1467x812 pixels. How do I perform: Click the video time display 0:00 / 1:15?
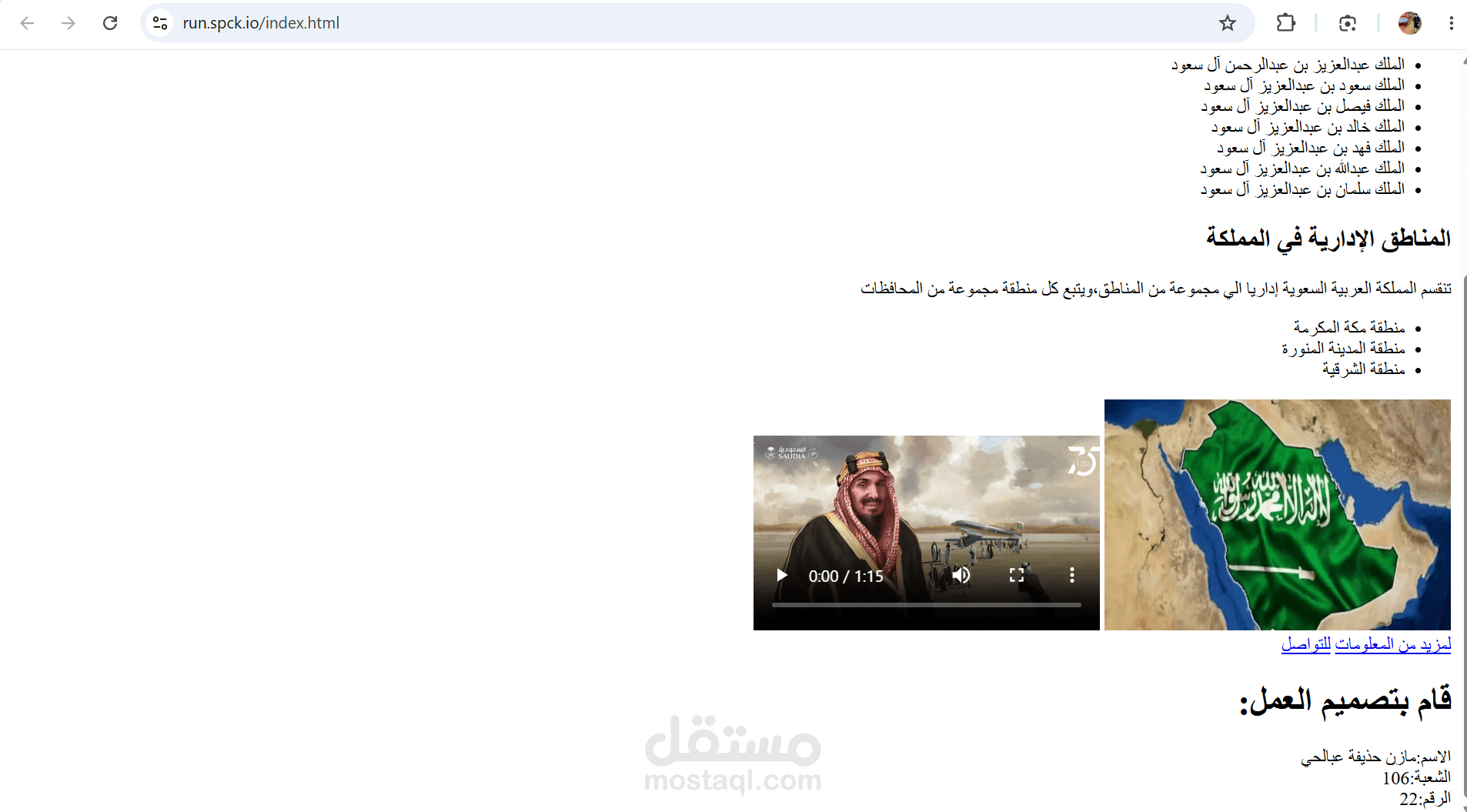pyautogui.click(x=846, y=576)
